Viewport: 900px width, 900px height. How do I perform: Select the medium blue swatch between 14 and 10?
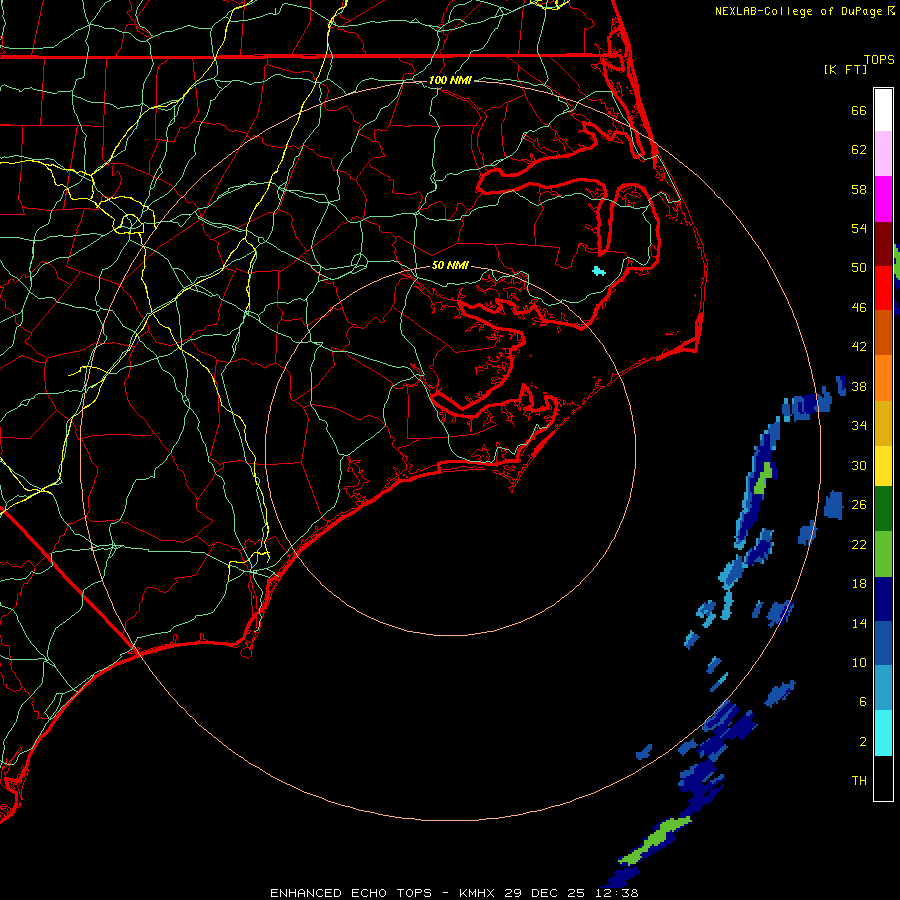[883, 643]
